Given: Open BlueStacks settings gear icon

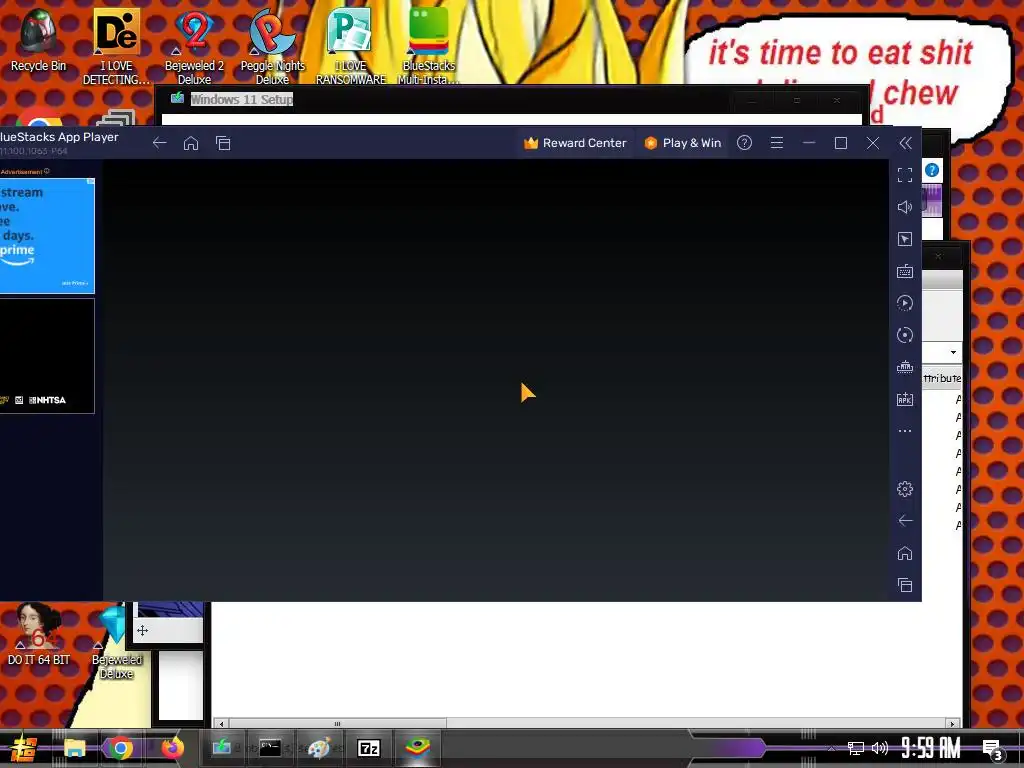Looking at the screenshot, I should [905, 488].
